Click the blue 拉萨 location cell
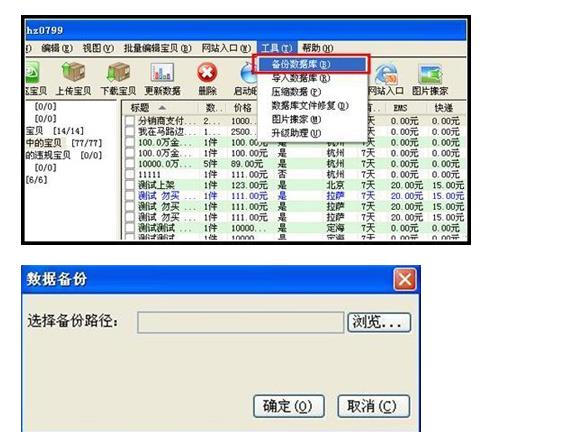The image size is (570, 439). [335, 196]
